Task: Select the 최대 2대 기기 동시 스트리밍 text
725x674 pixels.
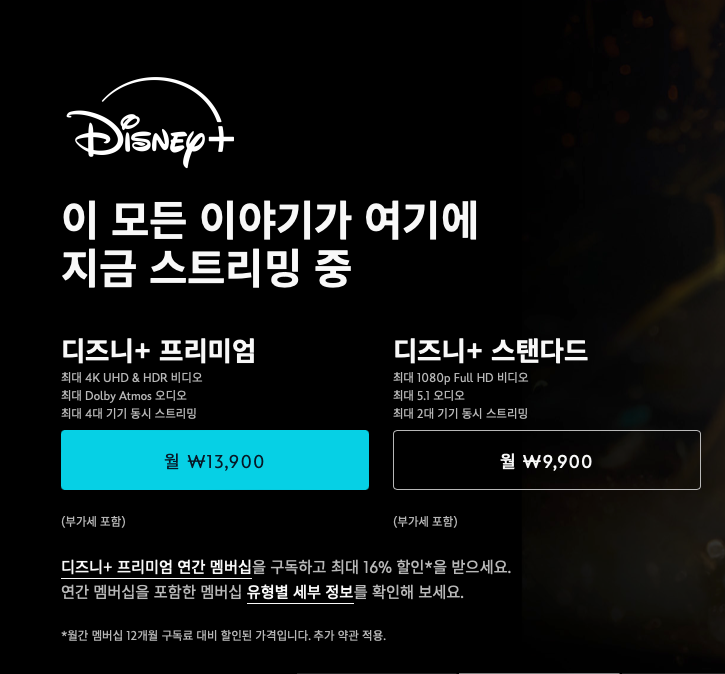Action: pos(461,413)
